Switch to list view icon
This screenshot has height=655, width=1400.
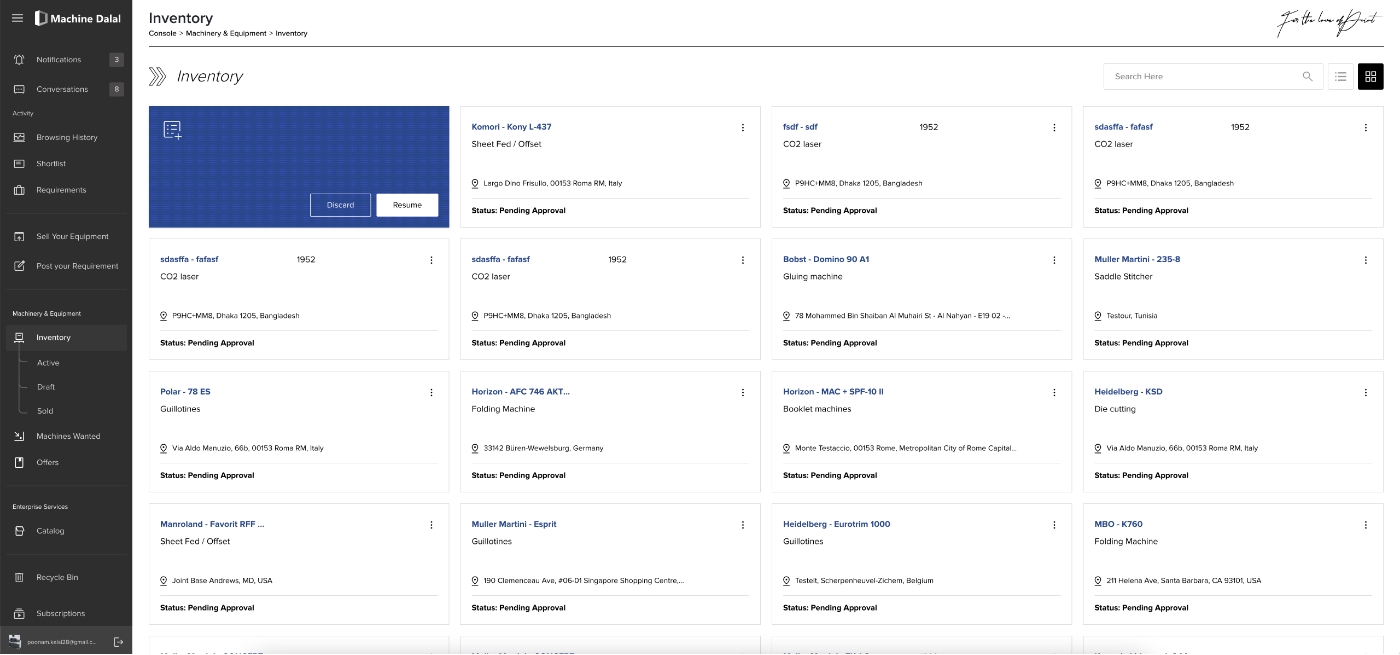pos(1341,76)
